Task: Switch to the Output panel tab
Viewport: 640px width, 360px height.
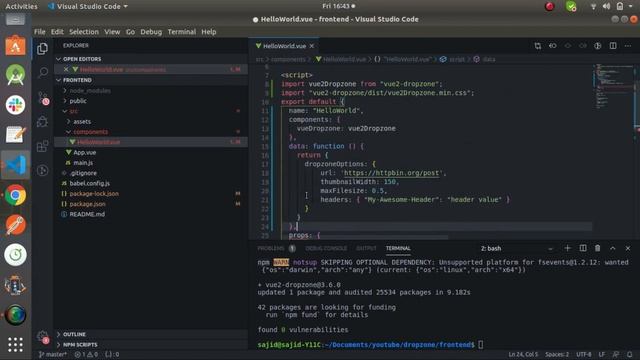Action: pos(366,248)
